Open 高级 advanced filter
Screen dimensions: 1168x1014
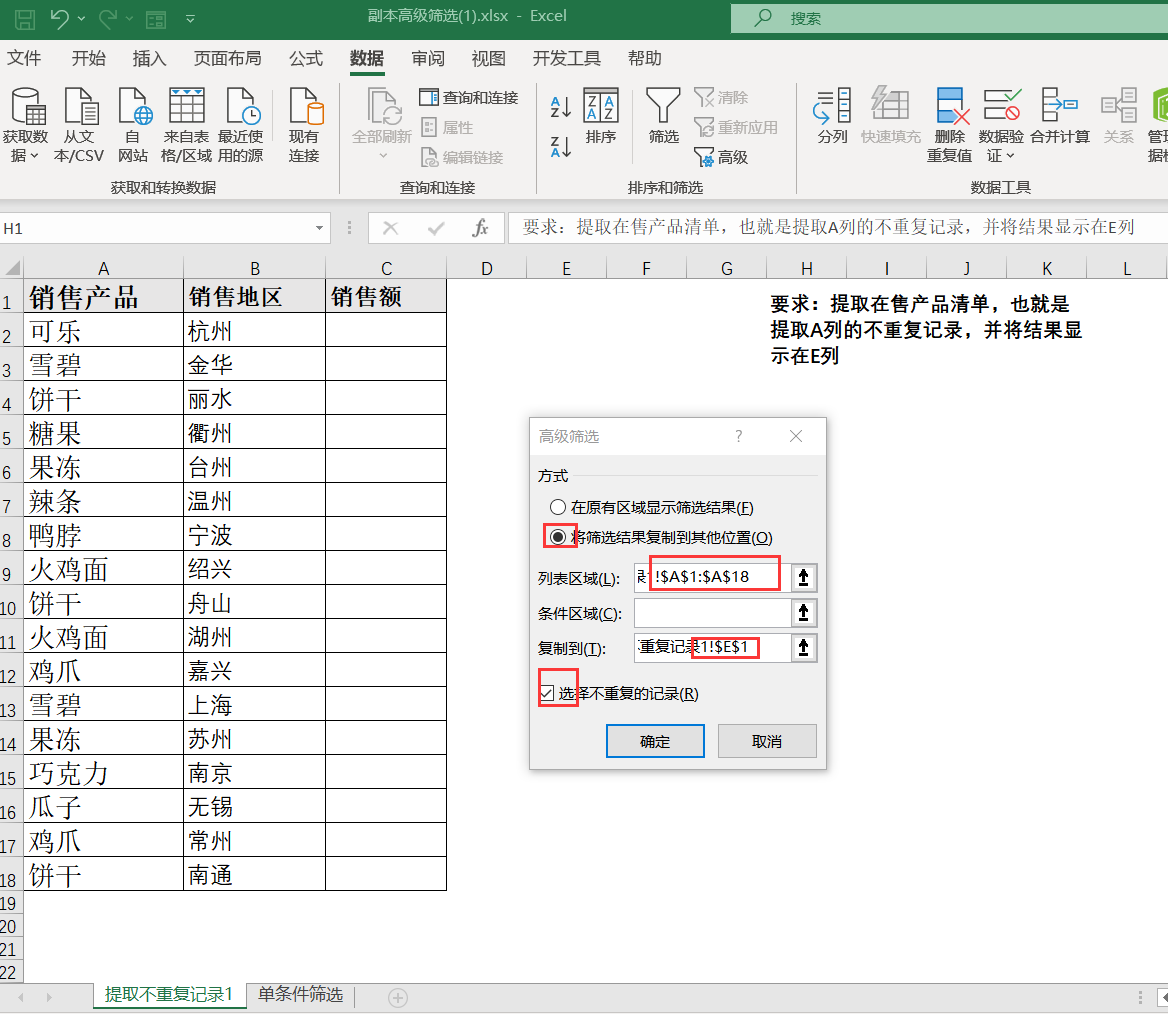click(721, 156)
